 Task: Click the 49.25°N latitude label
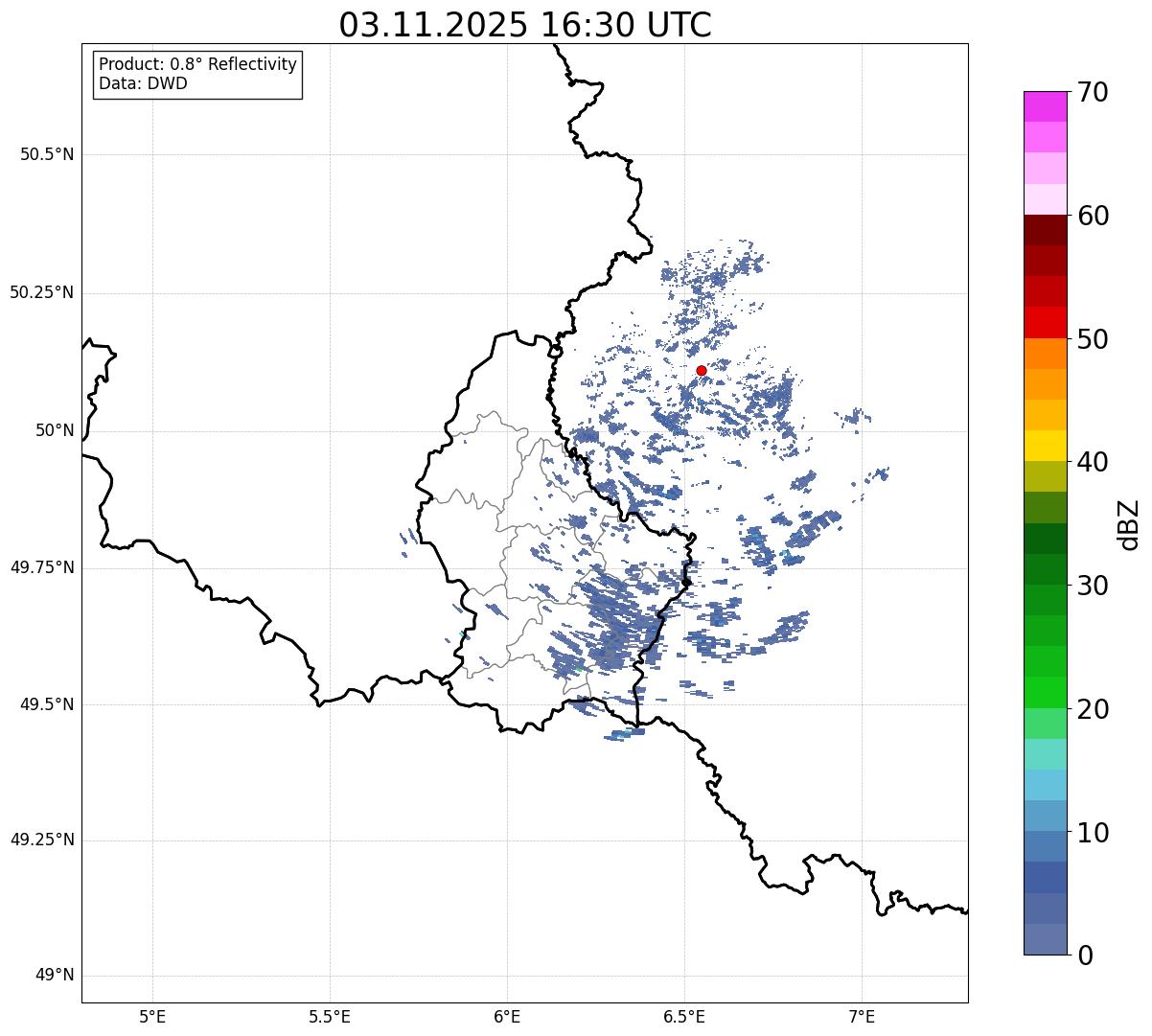click(x=41, y=840)
